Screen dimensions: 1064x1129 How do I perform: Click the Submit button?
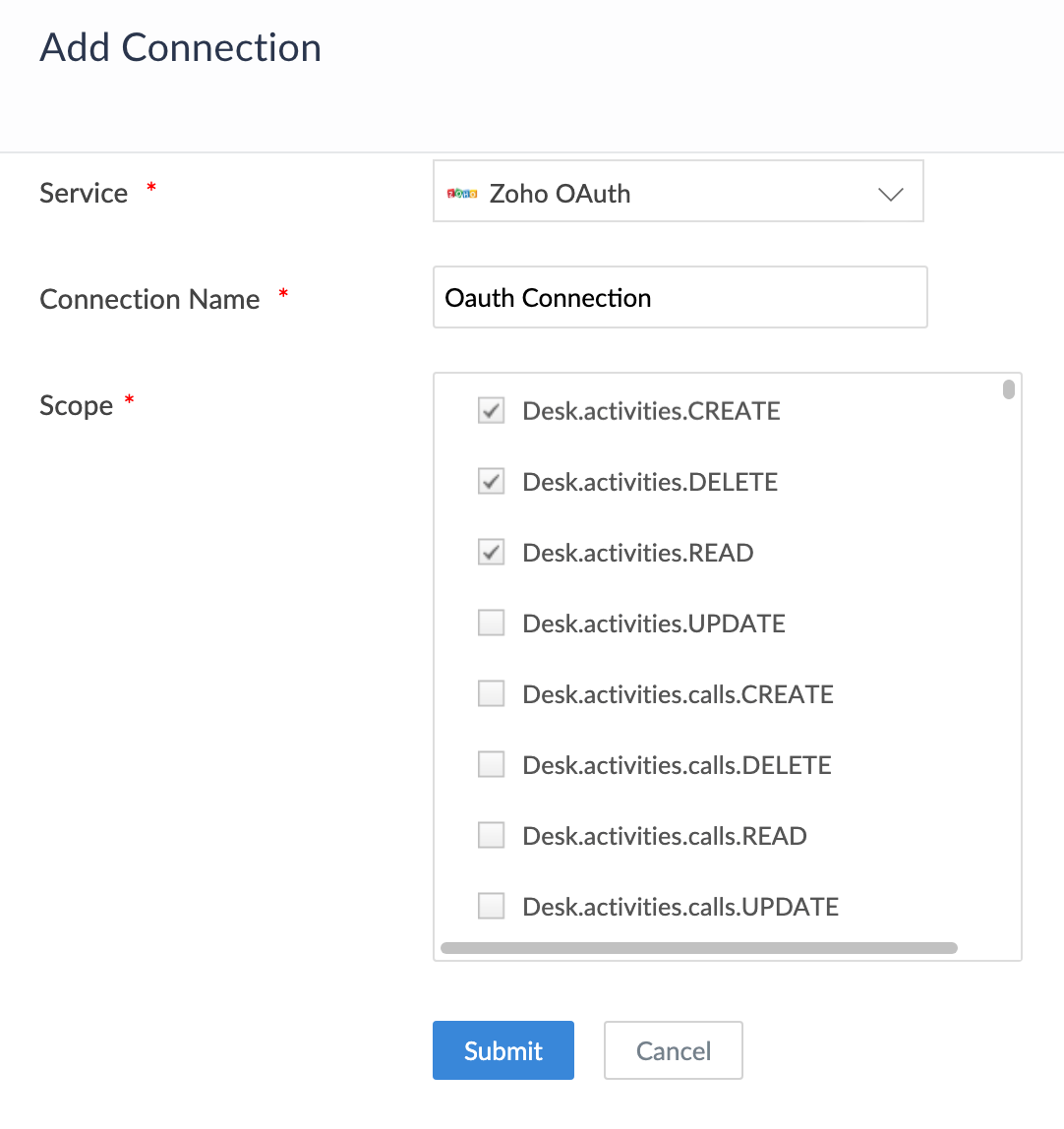click(502, 1050)
